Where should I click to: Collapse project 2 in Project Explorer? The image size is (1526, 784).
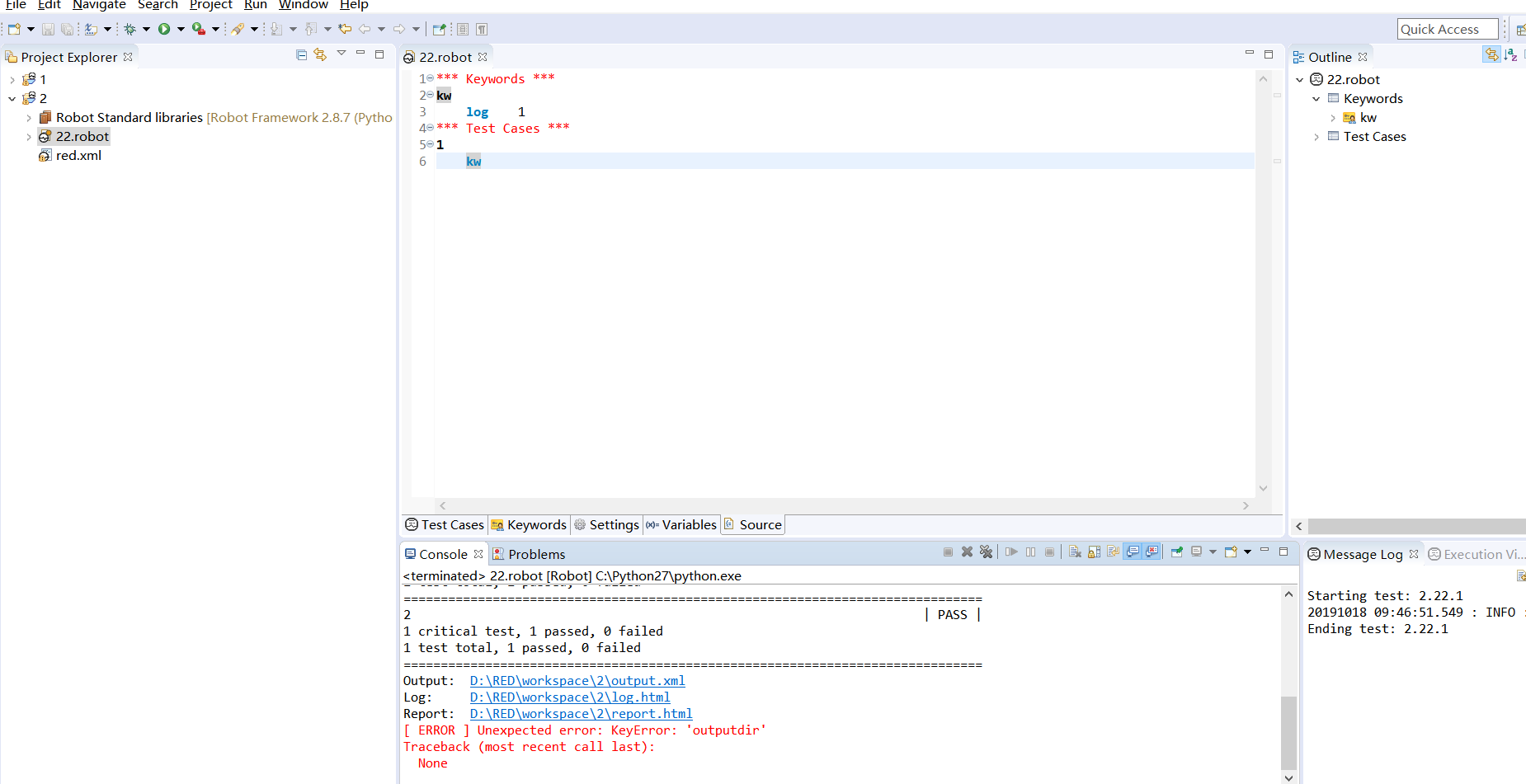[12, 97]
